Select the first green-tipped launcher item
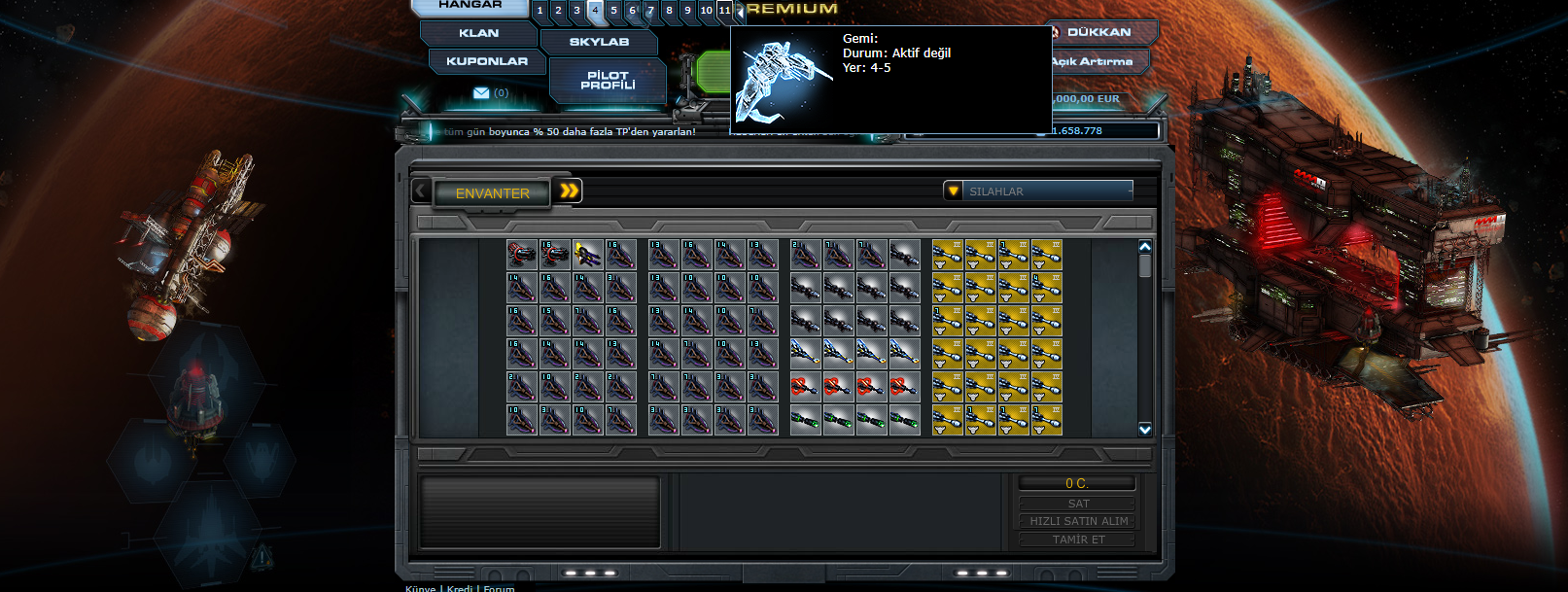This screenshot has width=1568, height=592. pos(806,420)
